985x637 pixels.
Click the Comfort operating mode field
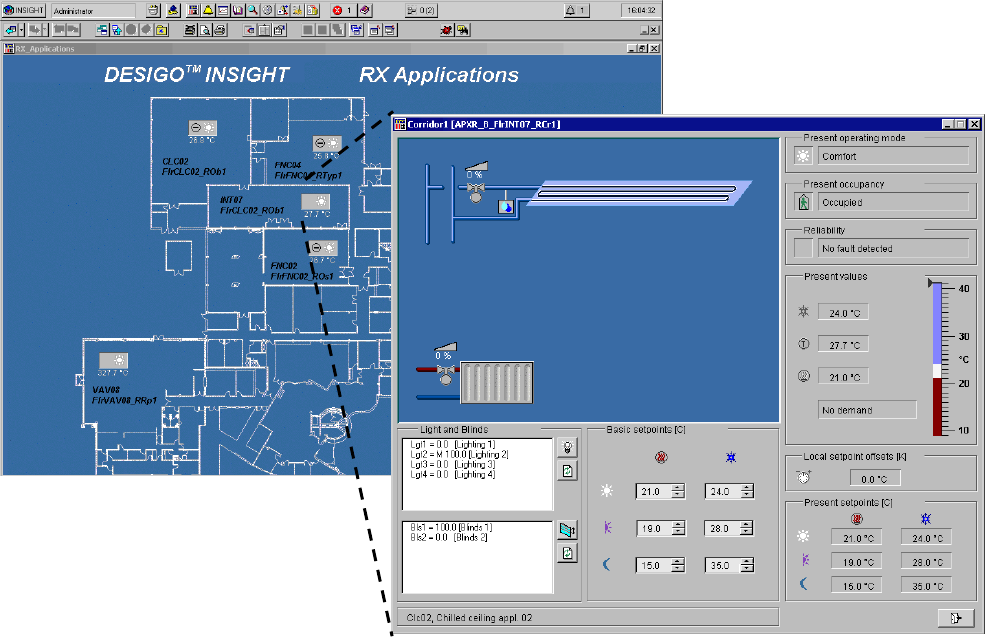pyautogui.click(x=893, y=156)
